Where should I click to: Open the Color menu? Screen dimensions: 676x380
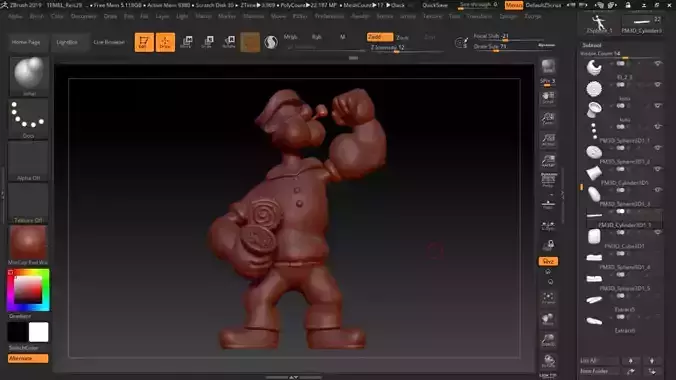(x=57, y=16)
